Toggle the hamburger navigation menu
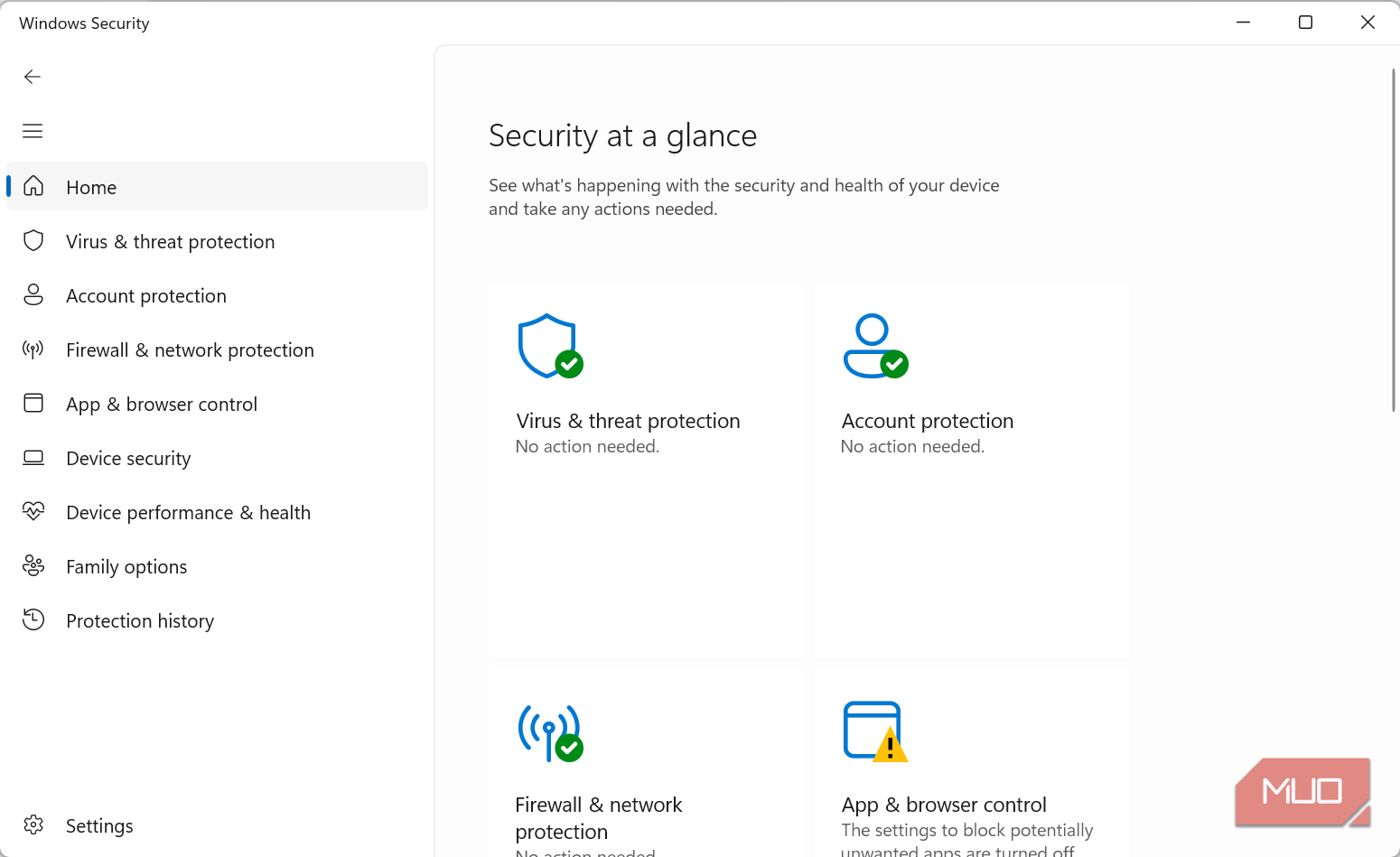Viewport: 1400px width, 857px height. click(33, 131)
